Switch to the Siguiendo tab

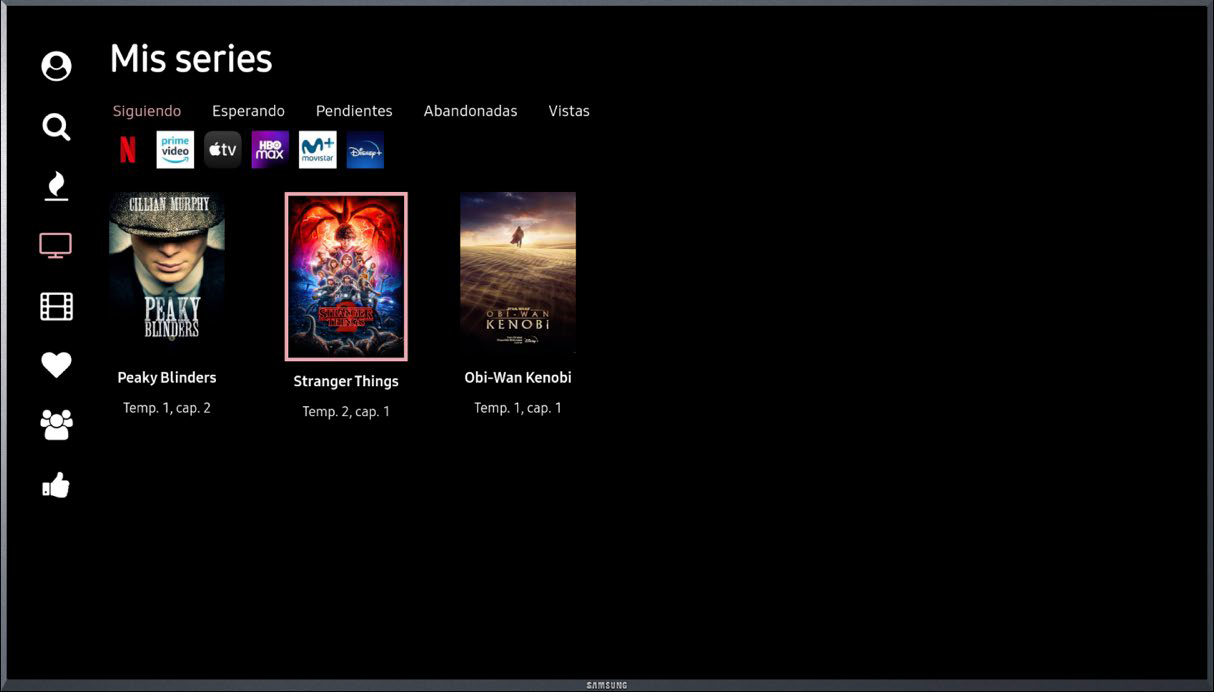(147, 111)
